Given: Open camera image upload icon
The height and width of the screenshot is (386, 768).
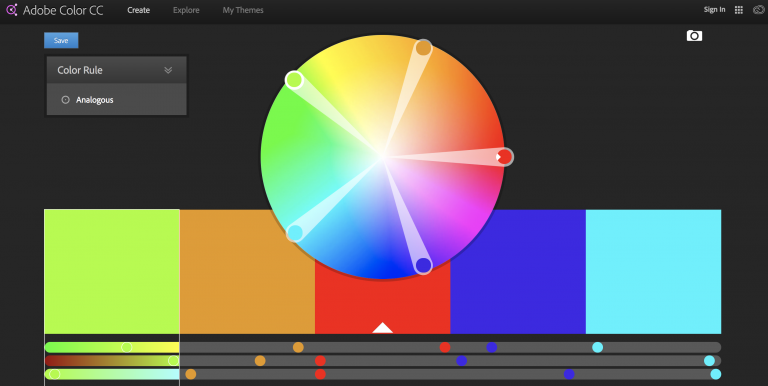Looking at the screenshot, I should [x=694, y=36].
